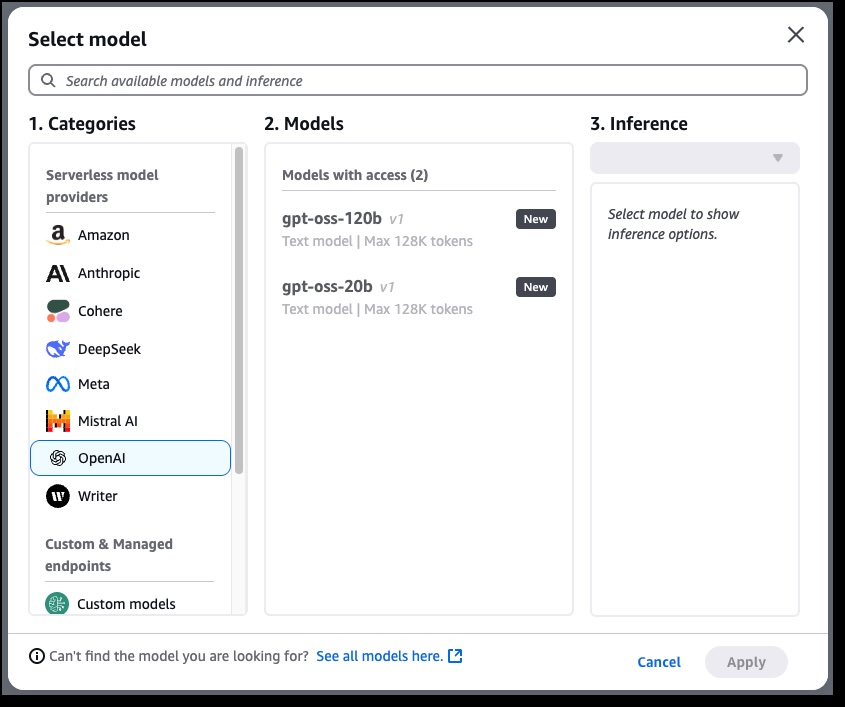This screenshot has height=707, width=845.
Task: Click the info icon beside Can't find
Action: tap(37, 657)
